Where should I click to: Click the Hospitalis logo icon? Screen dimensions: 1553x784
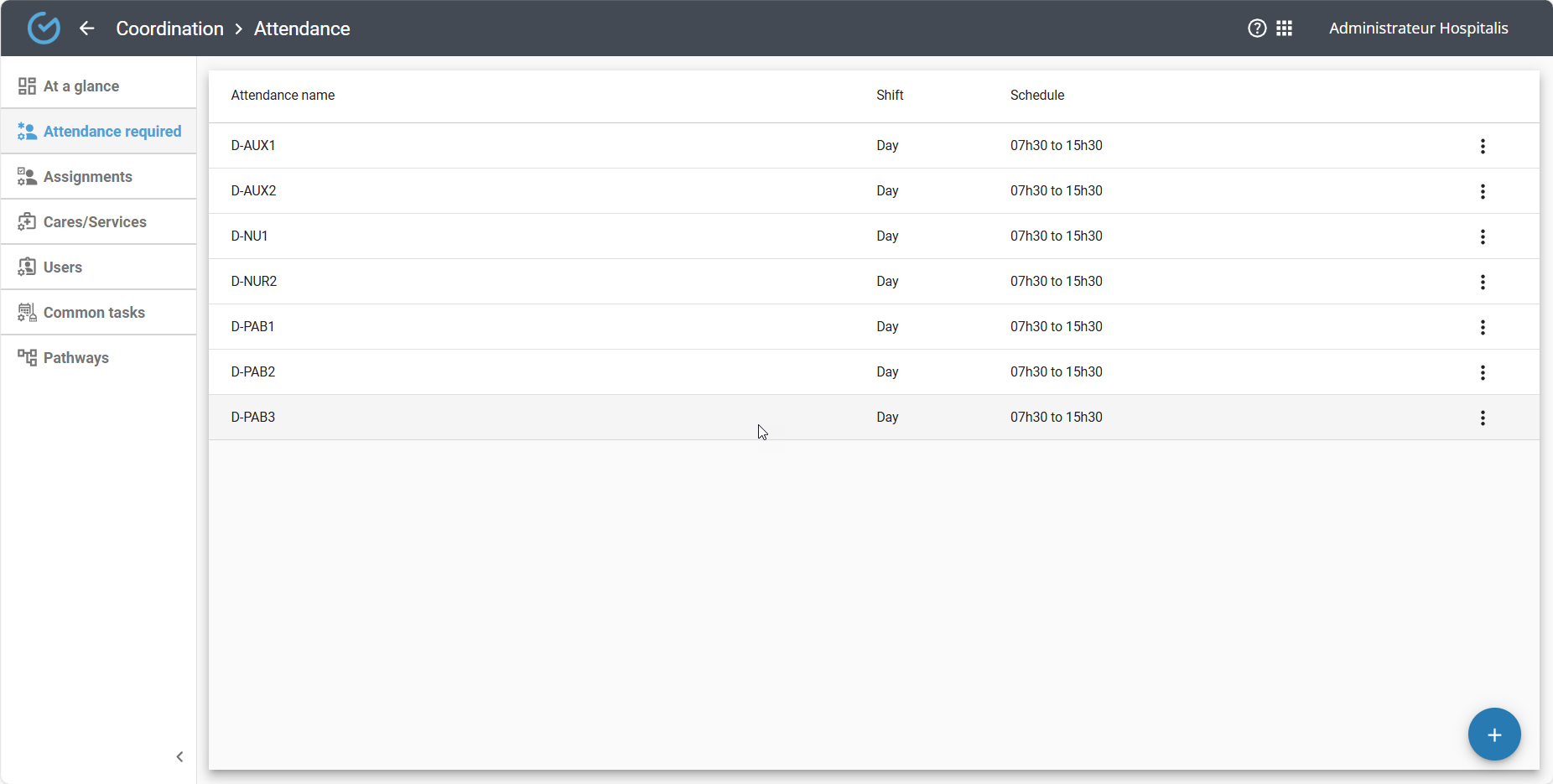(44, 29)
